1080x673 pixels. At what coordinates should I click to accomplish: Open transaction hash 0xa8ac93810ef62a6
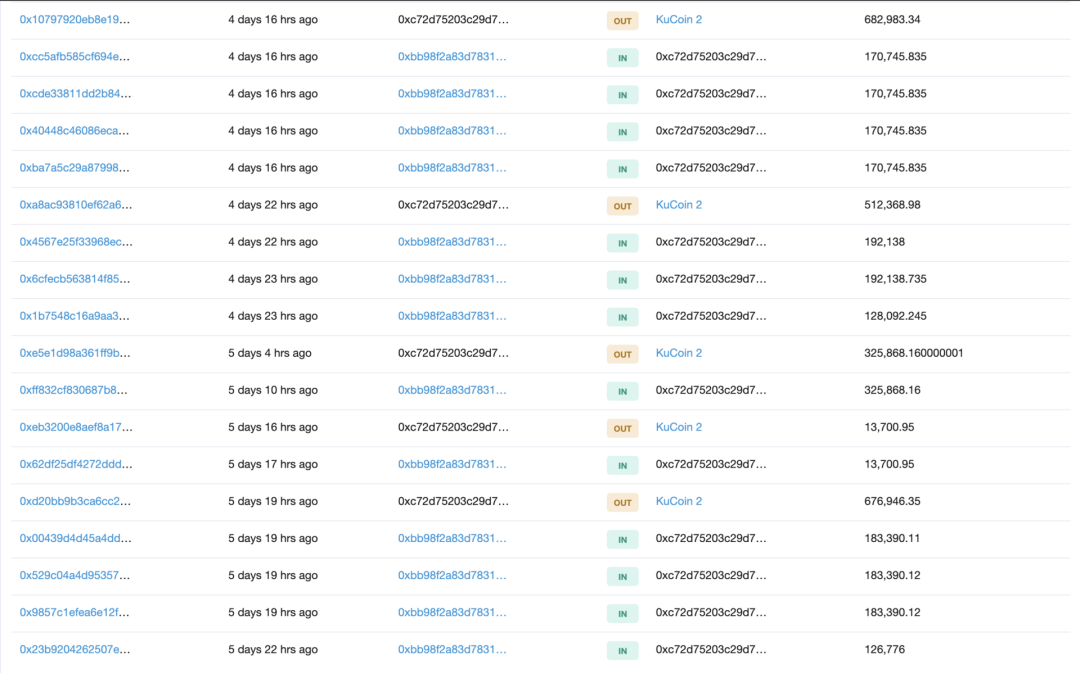click(75, 205)
